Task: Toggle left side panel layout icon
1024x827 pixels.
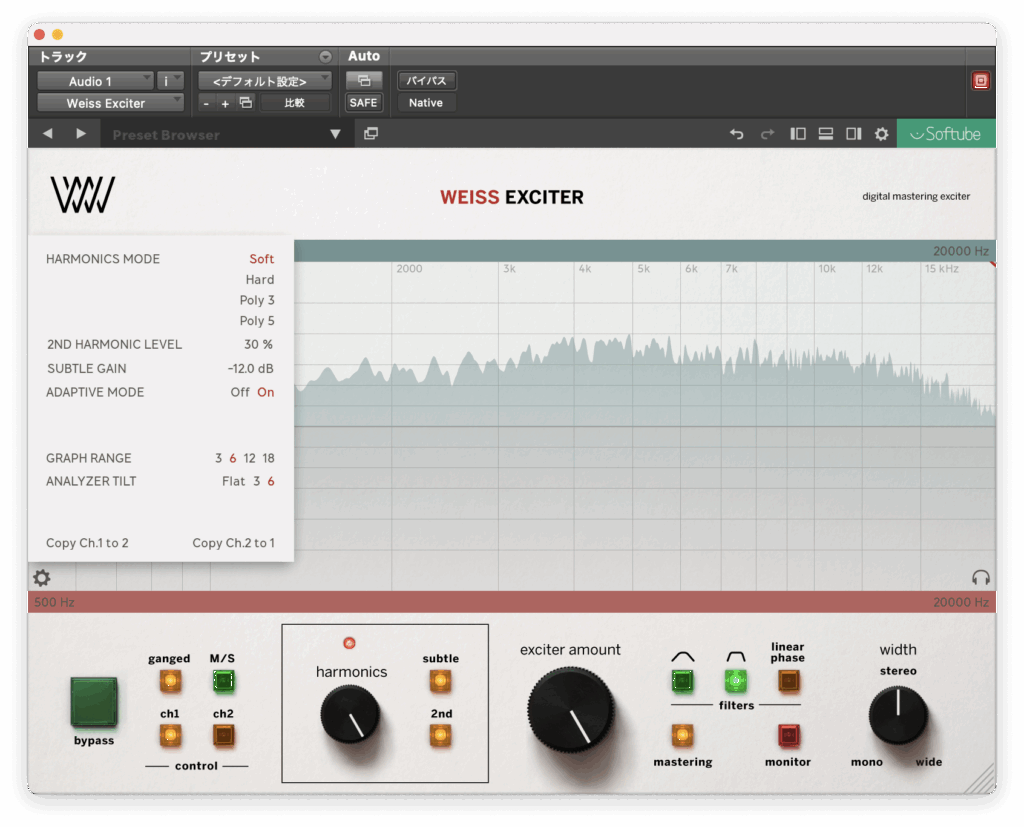Action: click(x=797, y=134)
